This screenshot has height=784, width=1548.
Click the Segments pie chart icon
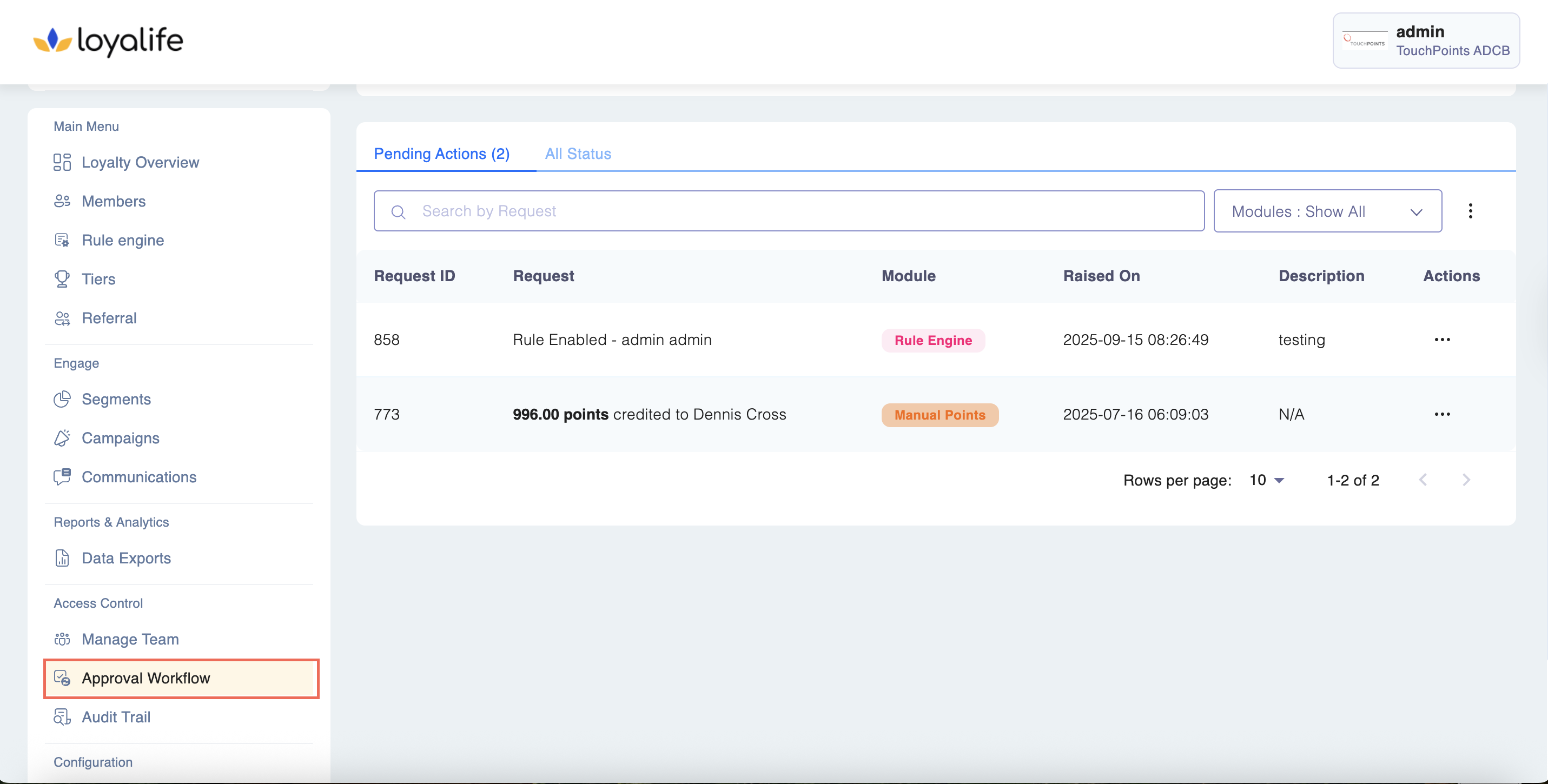tap(62, 399)
